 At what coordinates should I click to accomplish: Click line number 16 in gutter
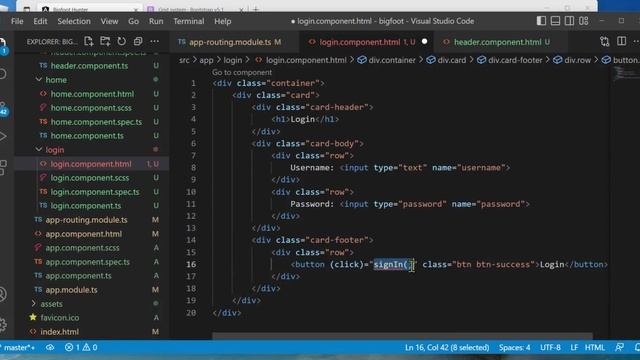click(x=191, y=264)
